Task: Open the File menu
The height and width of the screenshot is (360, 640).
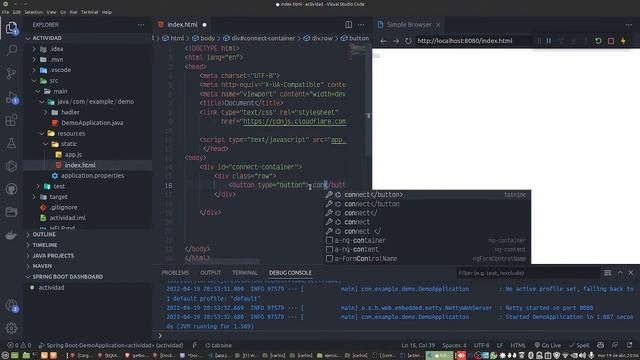Action: click(x=5, y=12)
